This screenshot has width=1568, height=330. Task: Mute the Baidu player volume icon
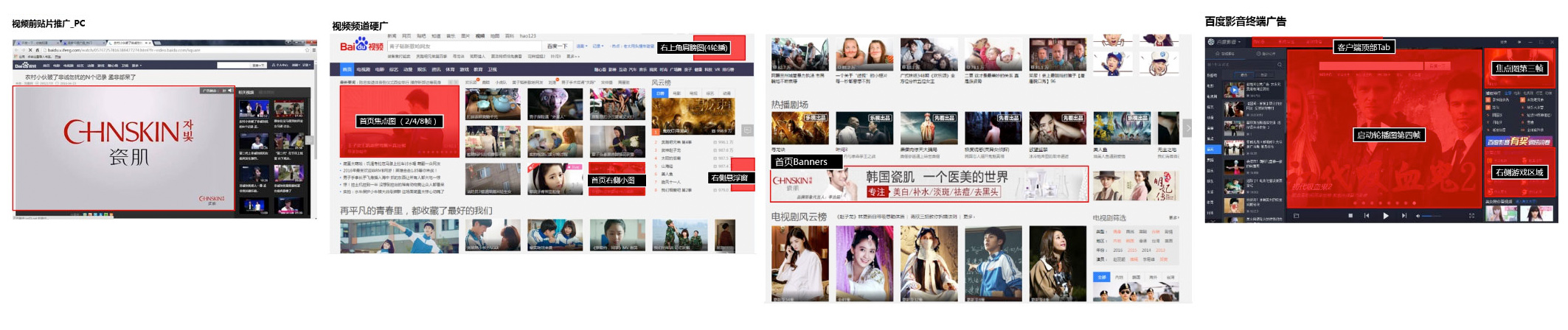tap(1418, 216)
